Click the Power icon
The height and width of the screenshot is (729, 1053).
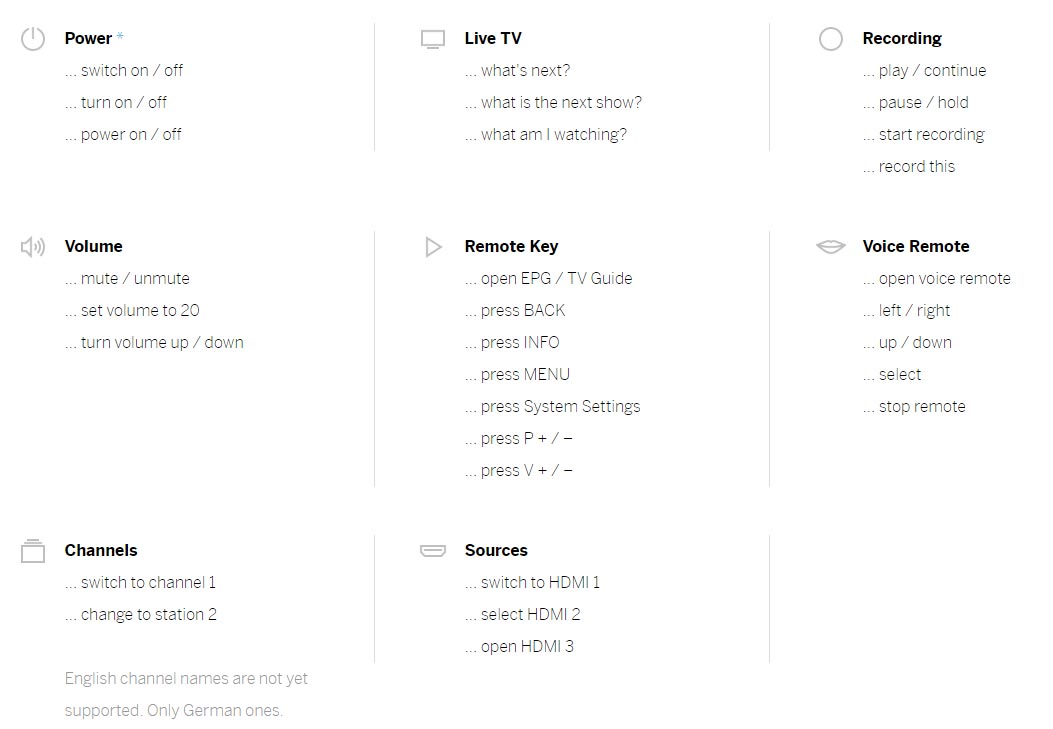(33, 39)
